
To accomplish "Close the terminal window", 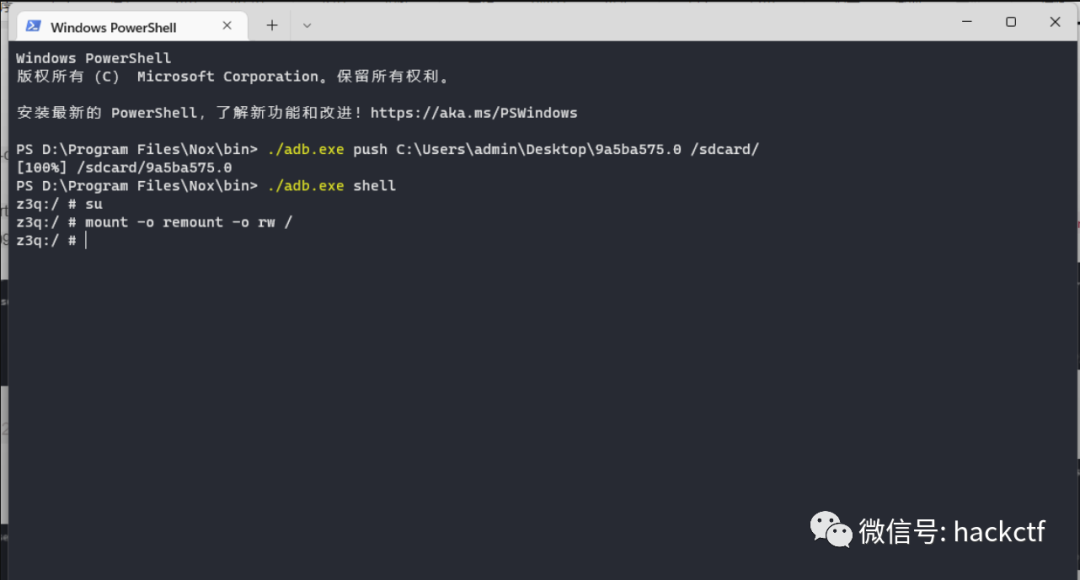I will [1055, 22].
